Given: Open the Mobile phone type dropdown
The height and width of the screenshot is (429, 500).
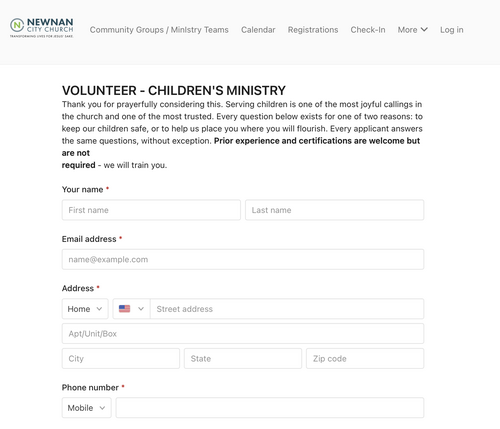Looking at the screenshot, I should pyautogui.click(x=87, y=408).
